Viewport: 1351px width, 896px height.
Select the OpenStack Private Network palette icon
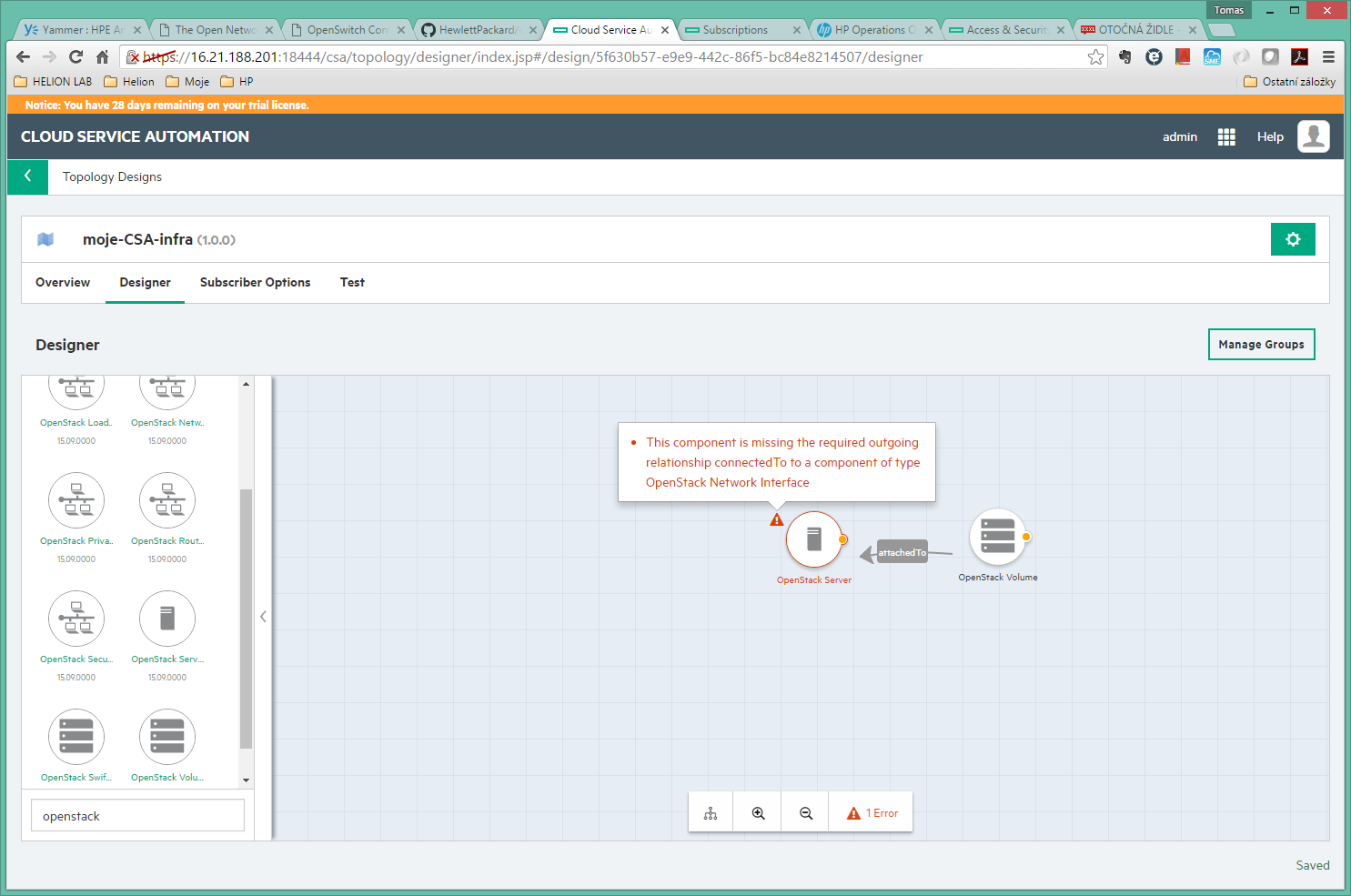[76, 500]
